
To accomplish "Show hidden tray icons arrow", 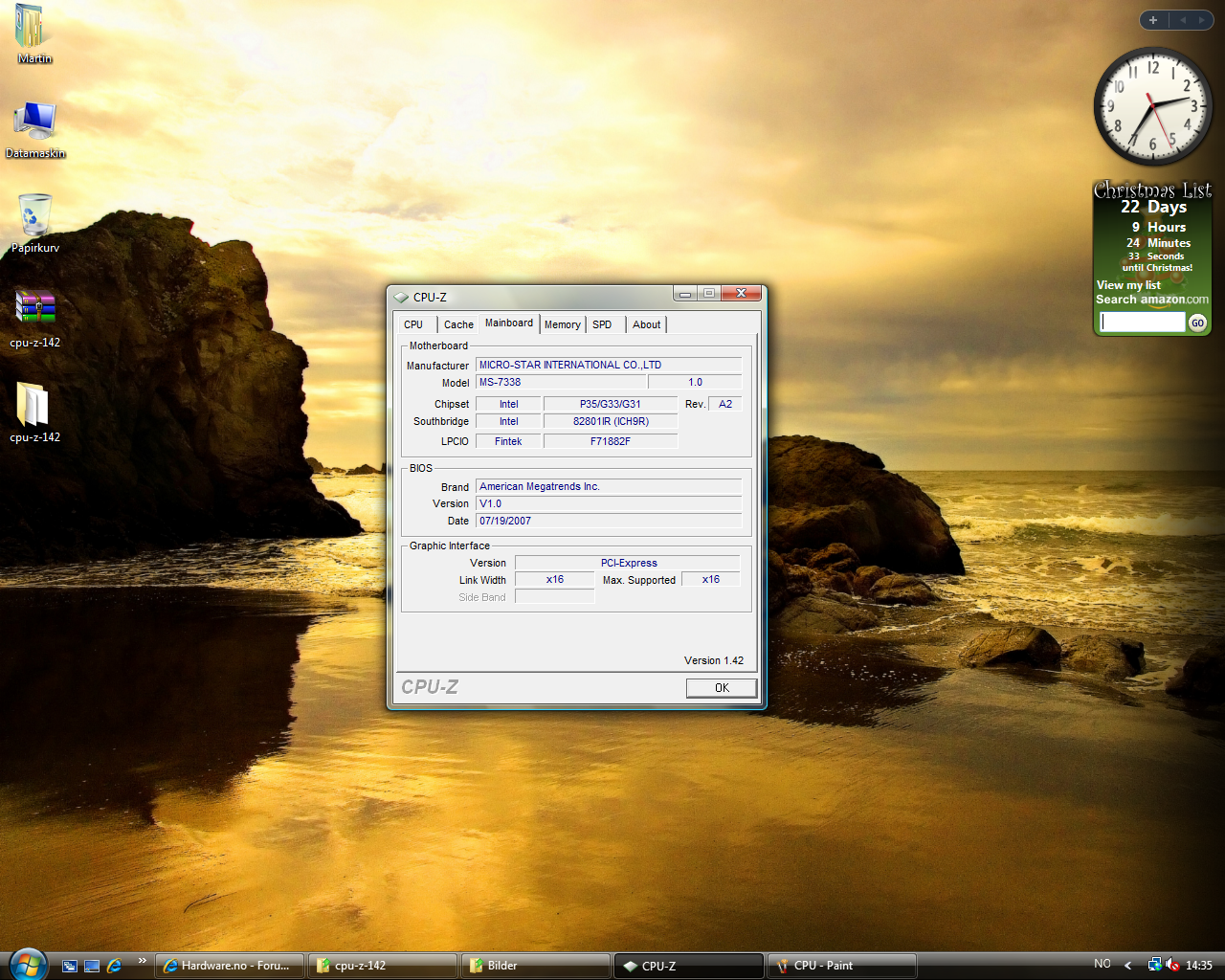I will [1128, 966].
